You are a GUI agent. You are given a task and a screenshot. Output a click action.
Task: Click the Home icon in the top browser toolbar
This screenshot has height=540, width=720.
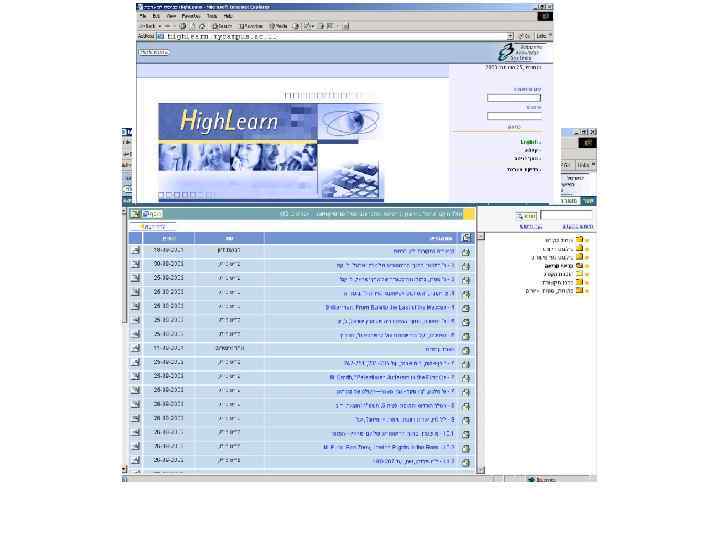(x=202, y=26)
